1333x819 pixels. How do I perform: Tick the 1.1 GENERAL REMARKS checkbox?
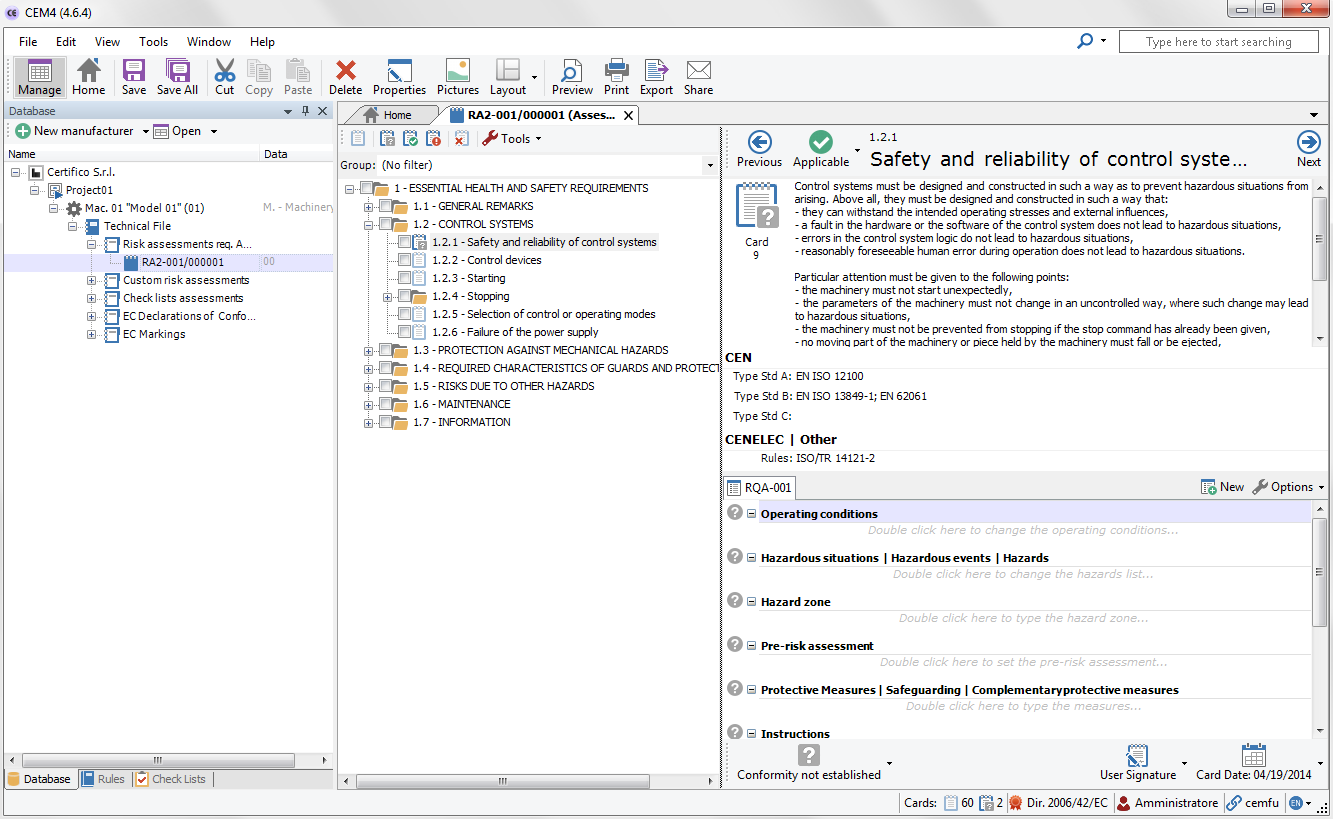point(385,206)
